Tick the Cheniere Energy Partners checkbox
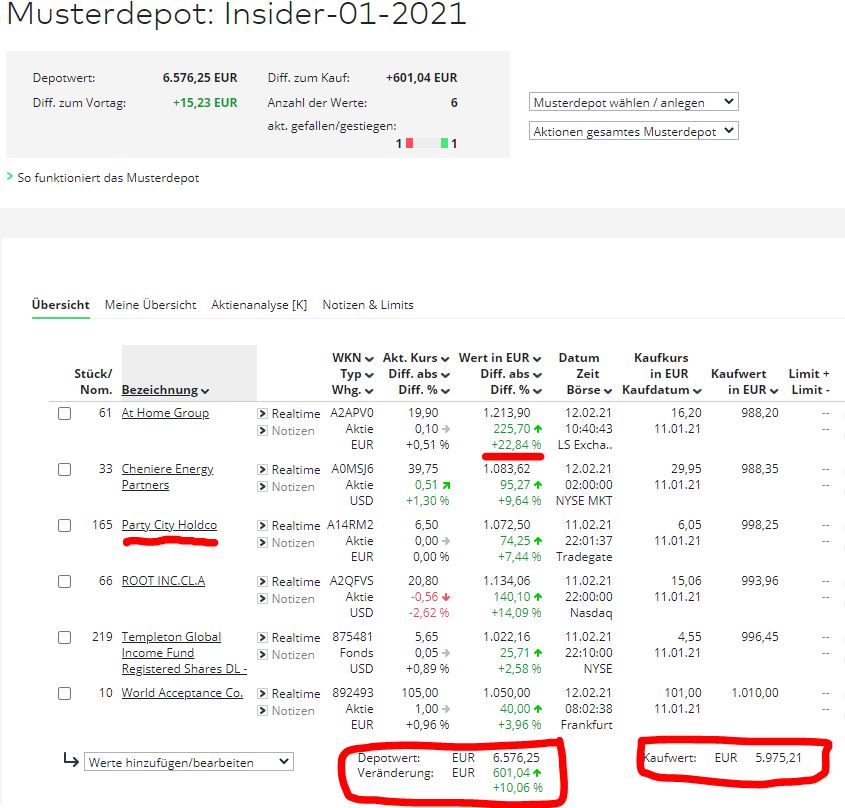845x808 pixels. coord(65,469)
